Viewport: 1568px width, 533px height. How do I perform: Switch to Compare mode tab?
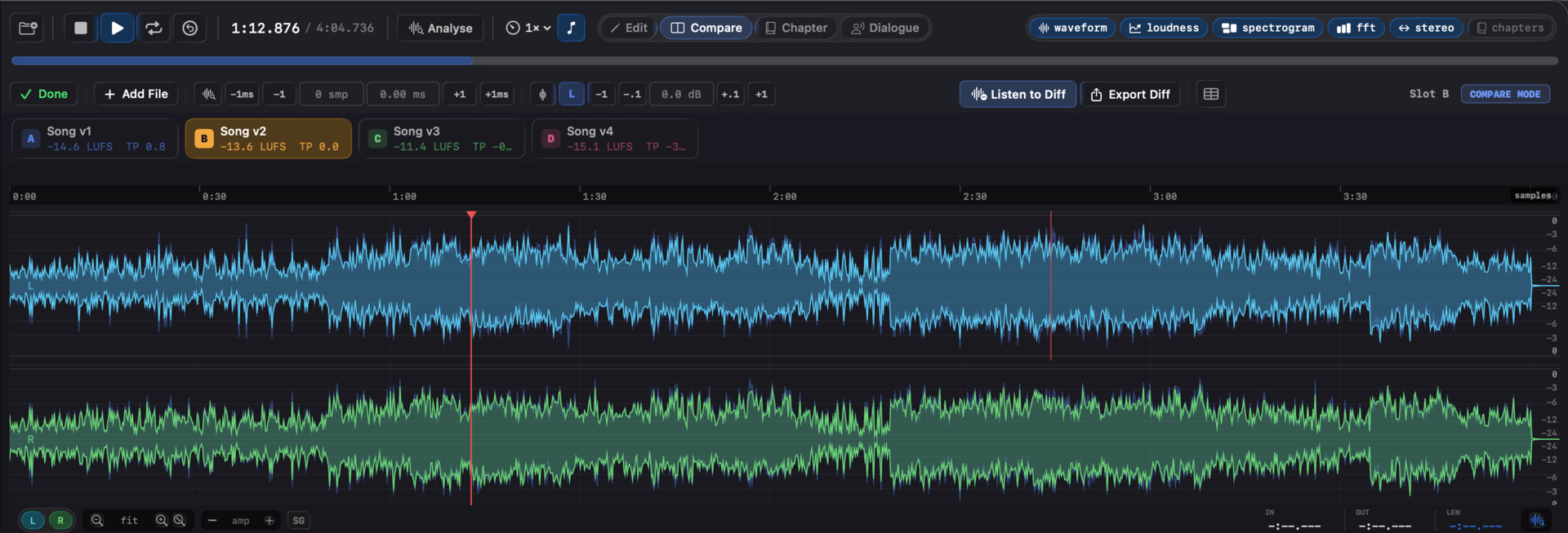click(706, 28)
